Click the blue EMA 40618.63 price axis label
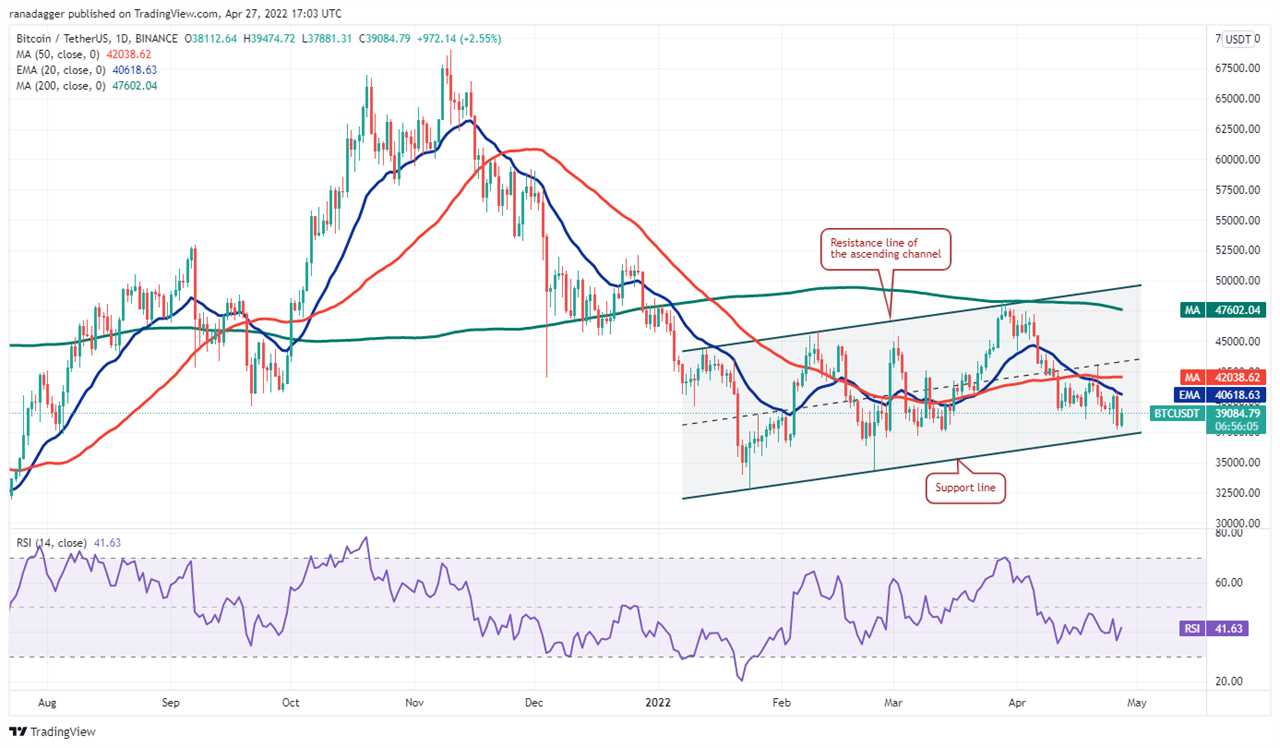Image resolution: width=1280 pixels, height=748 pixels. coord(1220,395)
